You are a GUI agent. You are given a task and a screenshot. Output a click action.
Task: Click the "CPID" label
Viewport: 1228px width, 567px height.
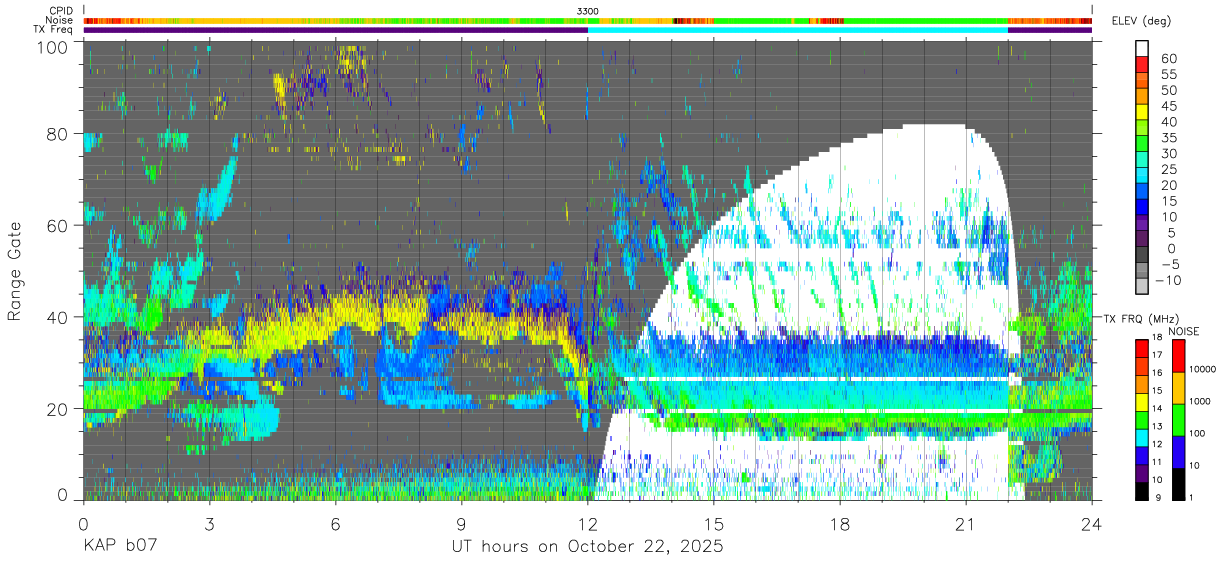point(60,11)
